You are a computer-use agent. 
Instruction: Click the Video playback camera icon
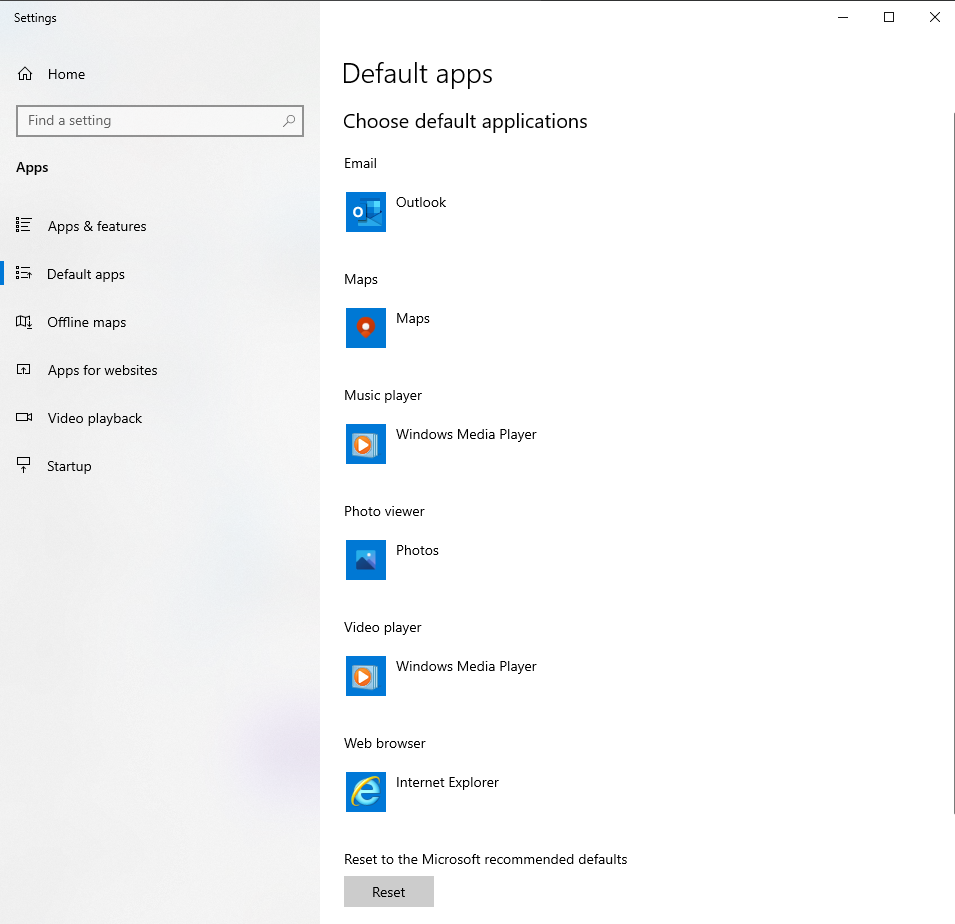coord(24,417)
